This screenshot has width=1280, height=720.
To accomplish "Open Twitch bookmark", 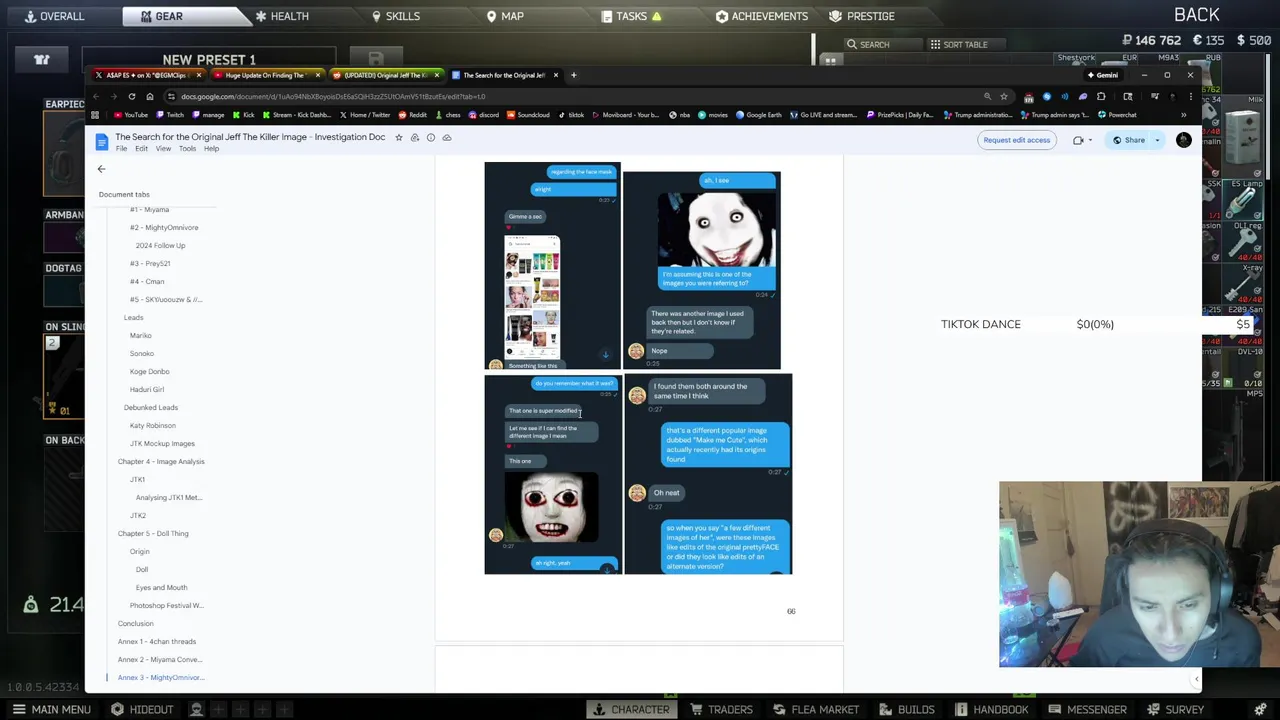I will (170, 115).
